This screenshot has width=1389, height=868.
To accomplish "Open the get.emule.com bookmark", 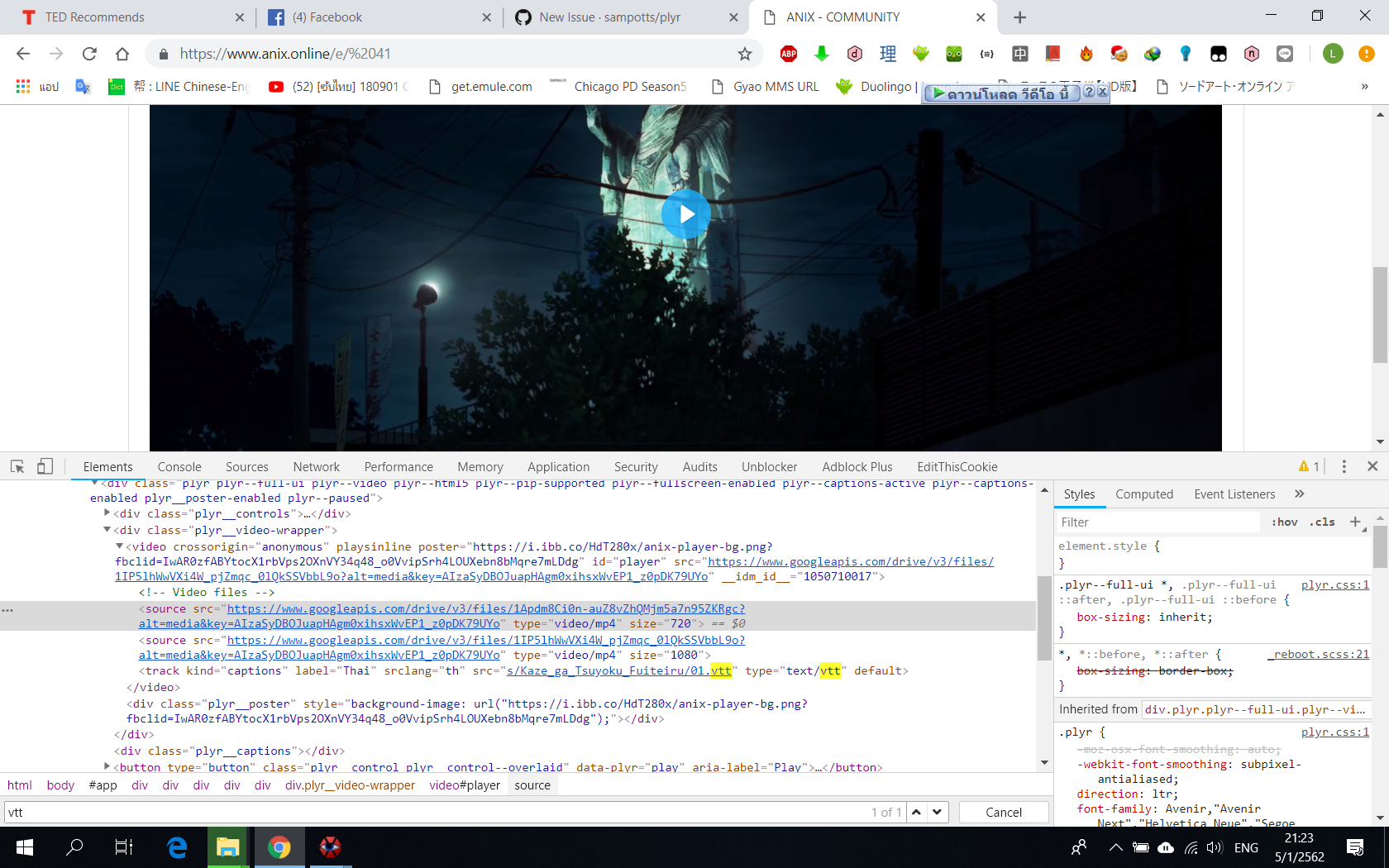I will pos(481,86).
